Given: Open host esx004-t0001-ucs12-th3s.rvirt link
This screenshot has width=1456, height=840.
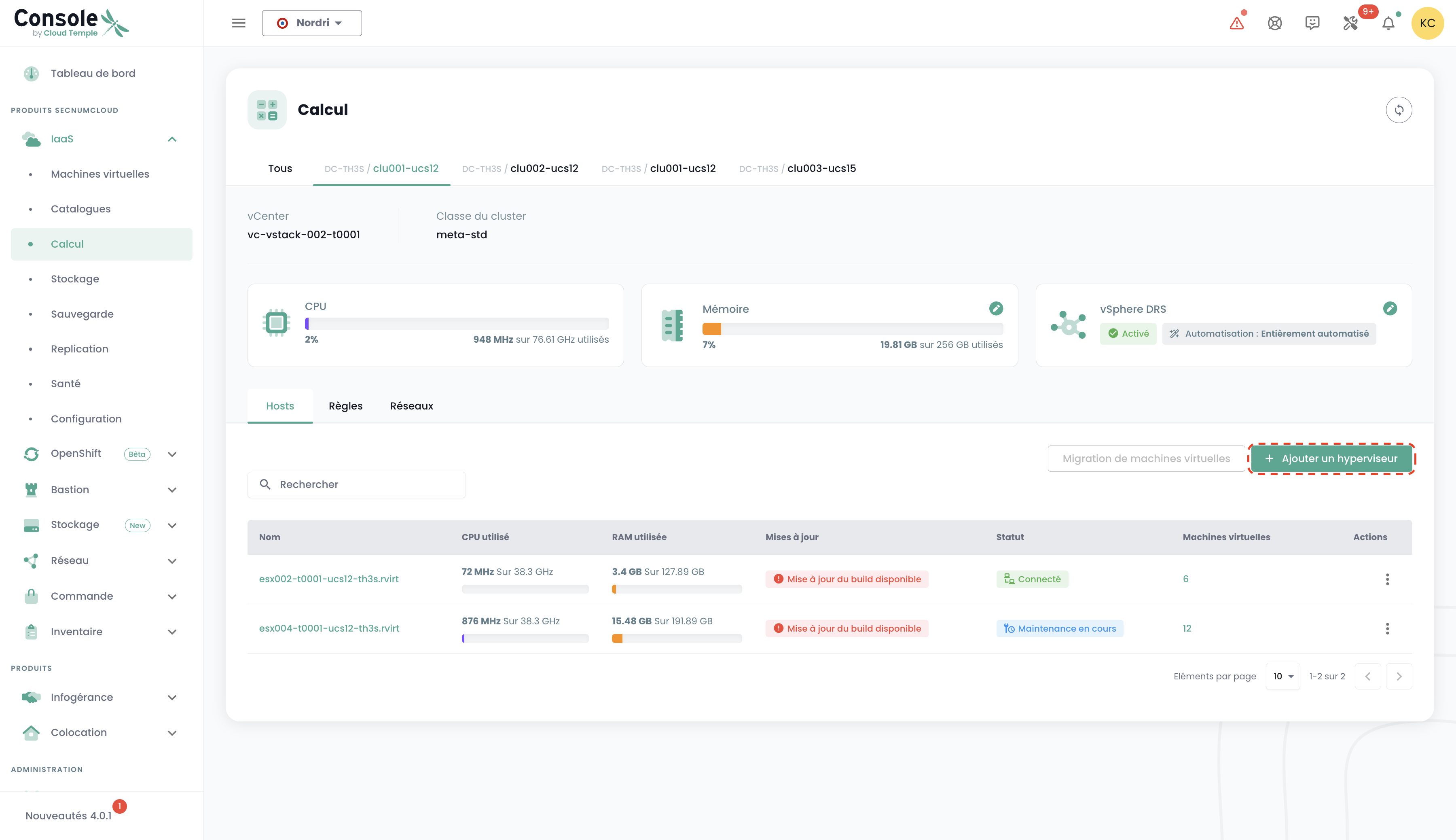Looking at the screenshot, I should point(329,628).
